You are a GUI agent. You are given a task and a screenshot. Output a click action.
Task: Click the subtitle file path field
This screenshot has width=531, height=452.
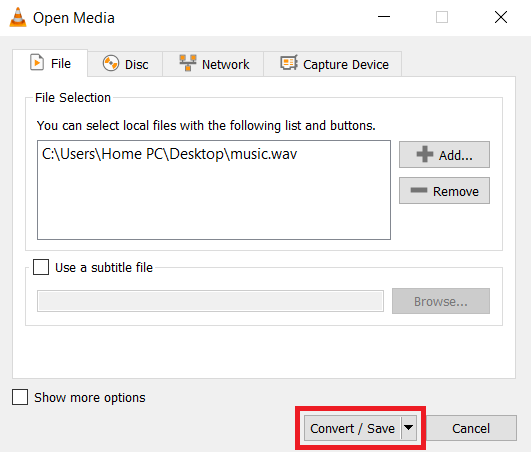point(210,301)
